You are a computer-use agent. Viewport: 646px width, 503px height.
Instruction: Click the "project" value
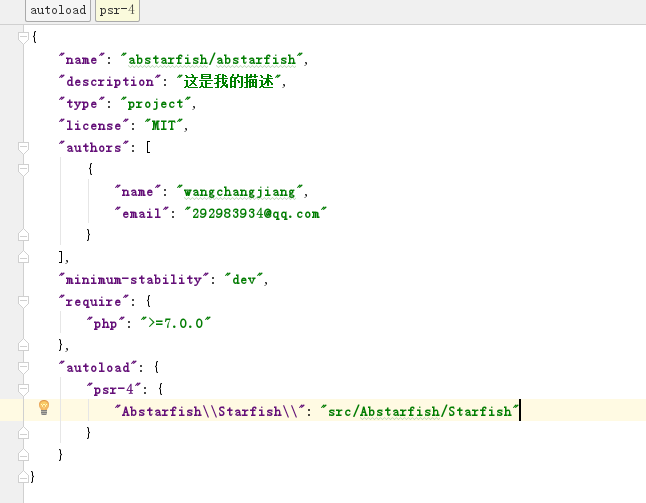point(155,104)
